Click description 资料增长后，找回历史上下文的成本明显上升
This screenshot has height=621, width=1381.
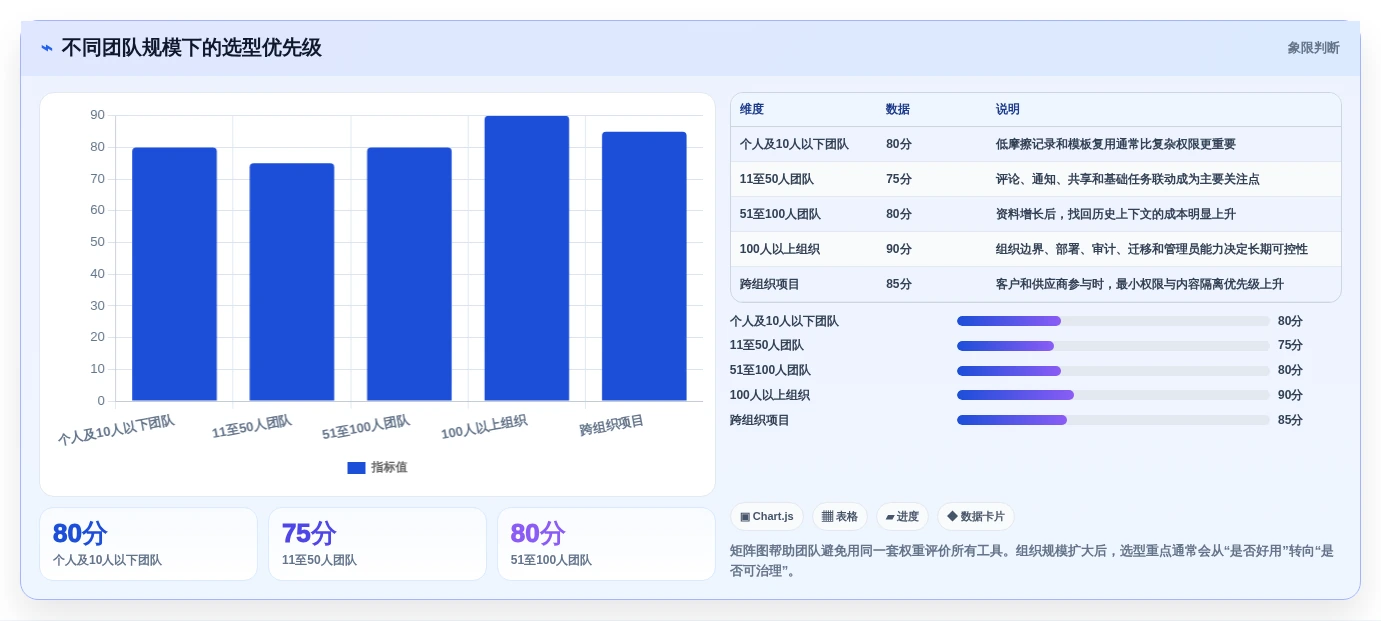pyautogui.click(x=1116, y=214)
